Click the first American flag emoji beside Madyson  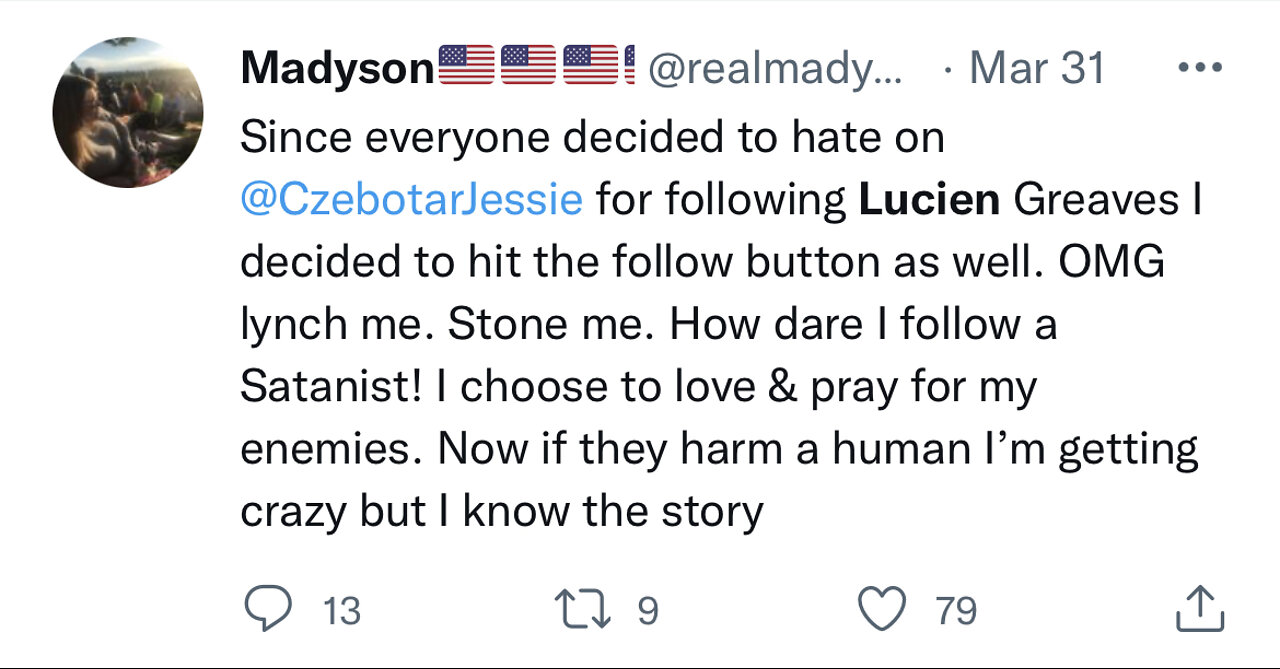coord(466,69)
